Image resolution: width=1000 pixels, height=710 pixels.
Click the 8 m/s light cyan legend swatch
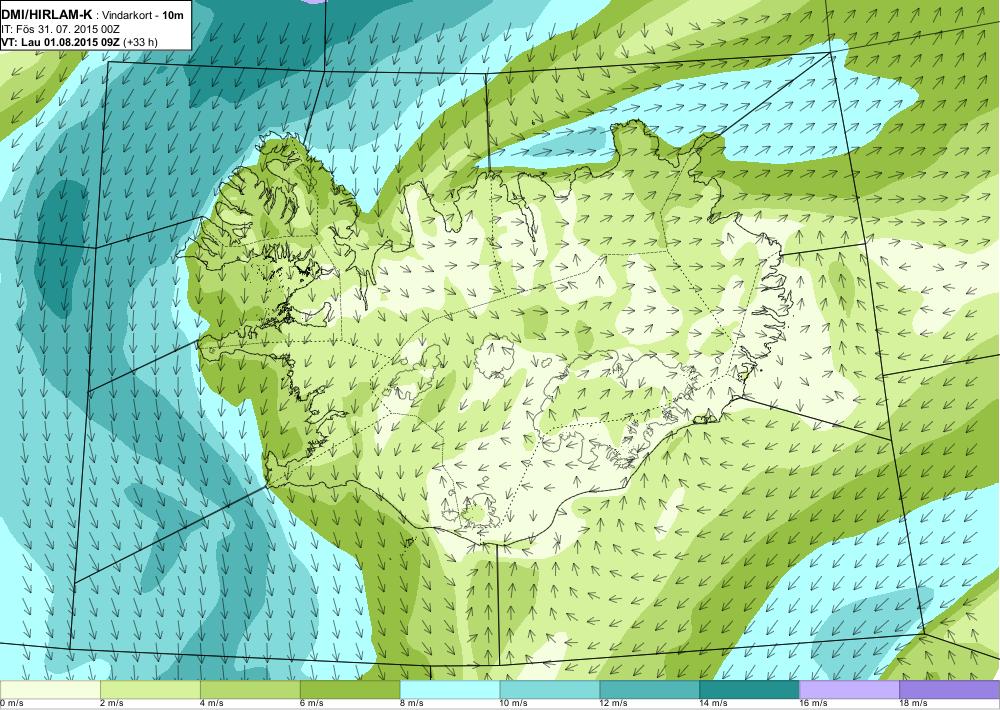(x=450, y=690)
